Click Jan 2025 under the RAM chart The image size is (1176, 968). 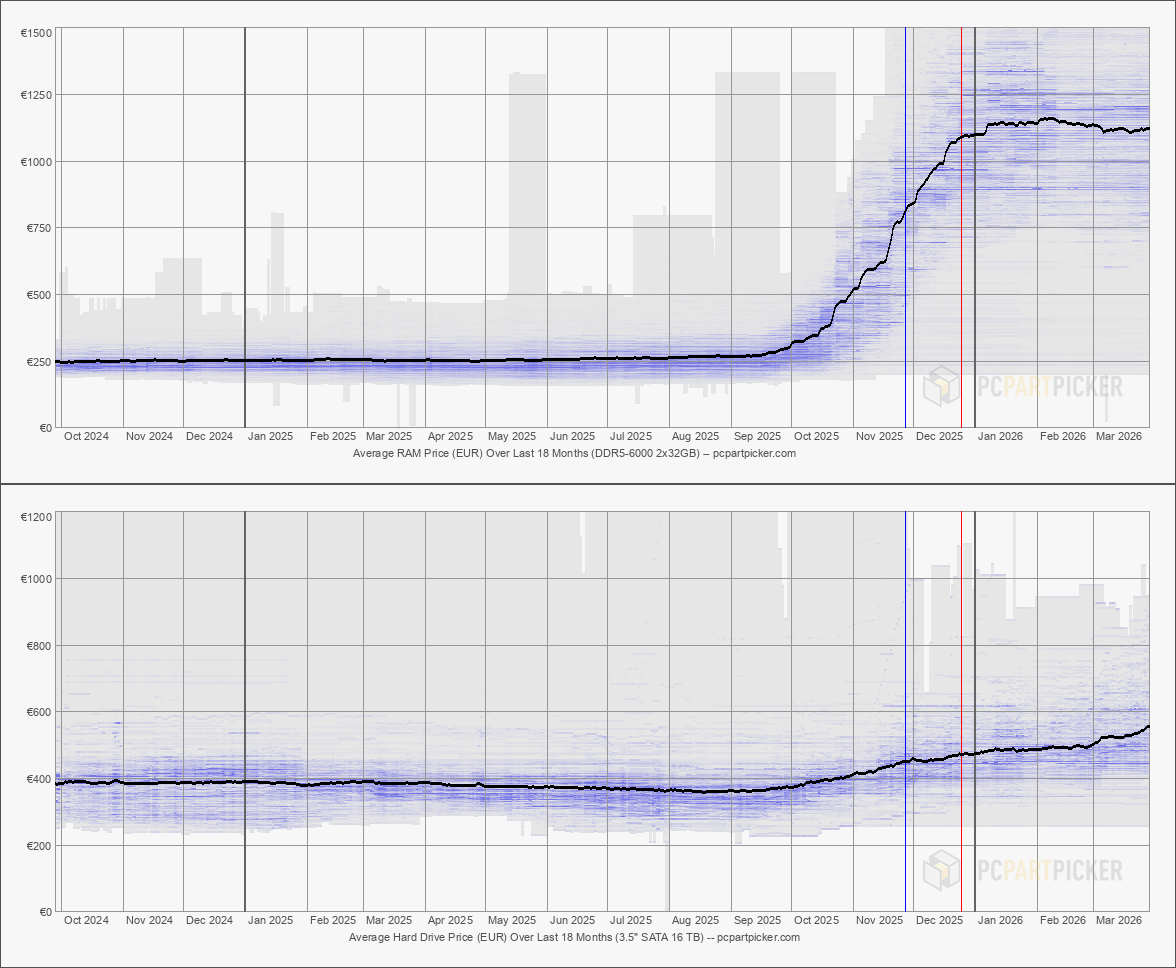point(270,436)
